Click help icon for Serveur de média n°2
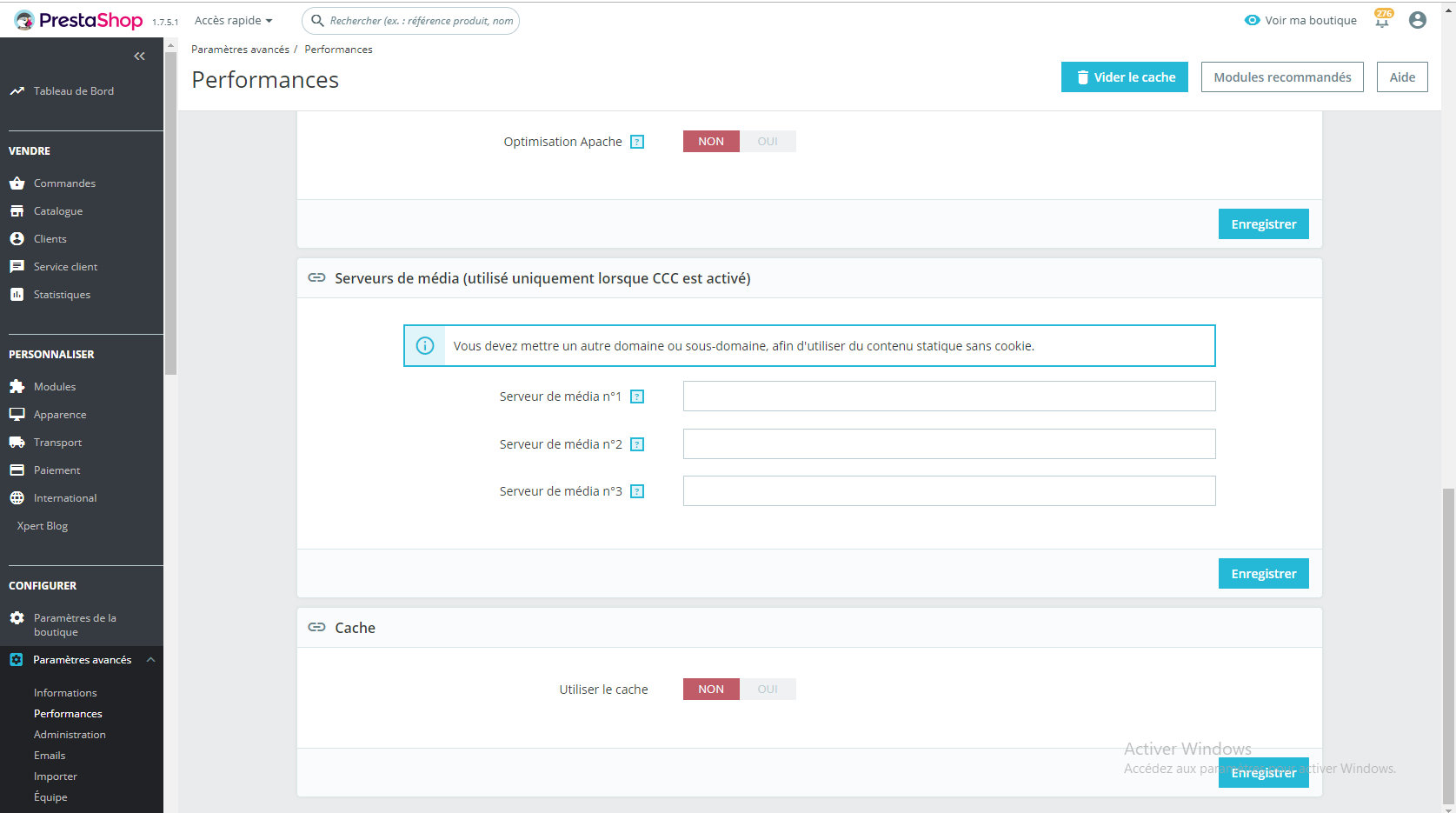Image resolution: width=1456 pixels, height=813 pixels. [x=637, y=444]
